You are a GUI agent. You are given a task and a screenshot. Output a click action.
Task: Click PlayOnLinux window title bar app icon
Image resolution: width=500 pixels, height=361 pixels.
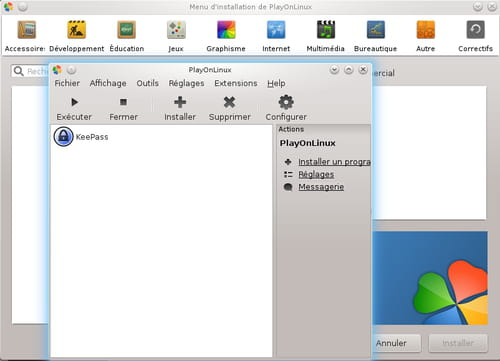[x=57, y=70]
